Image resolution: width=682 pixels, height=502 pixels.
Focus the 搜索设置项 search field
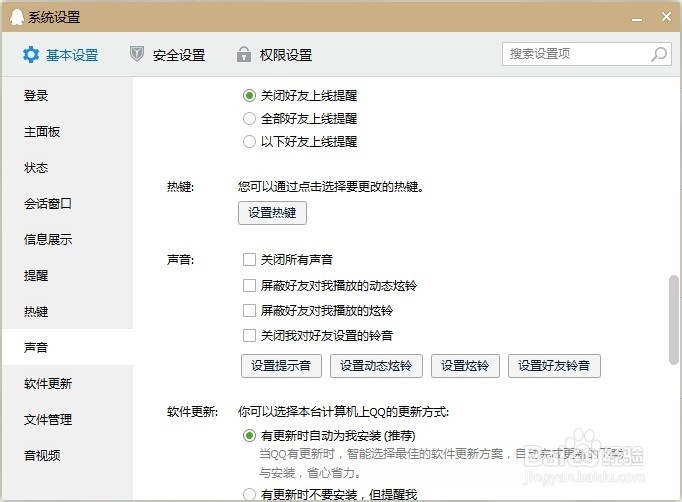587,54
